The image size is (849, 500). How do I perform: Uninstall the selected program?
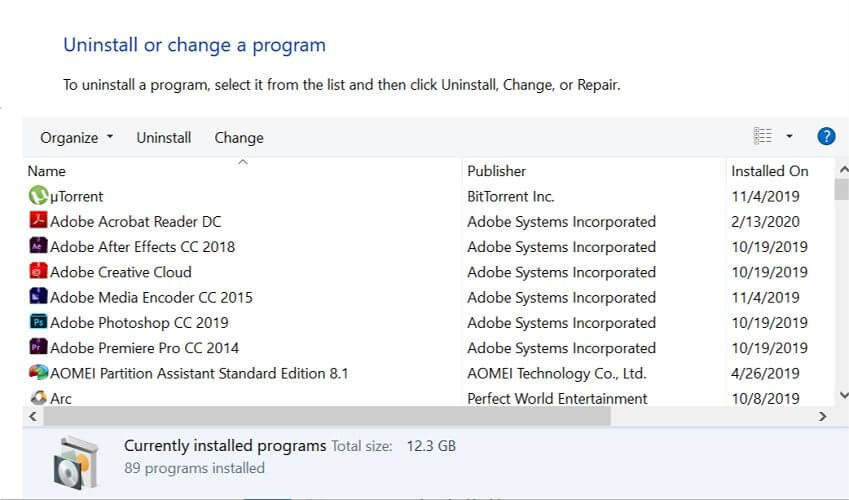tap(164, 138)
